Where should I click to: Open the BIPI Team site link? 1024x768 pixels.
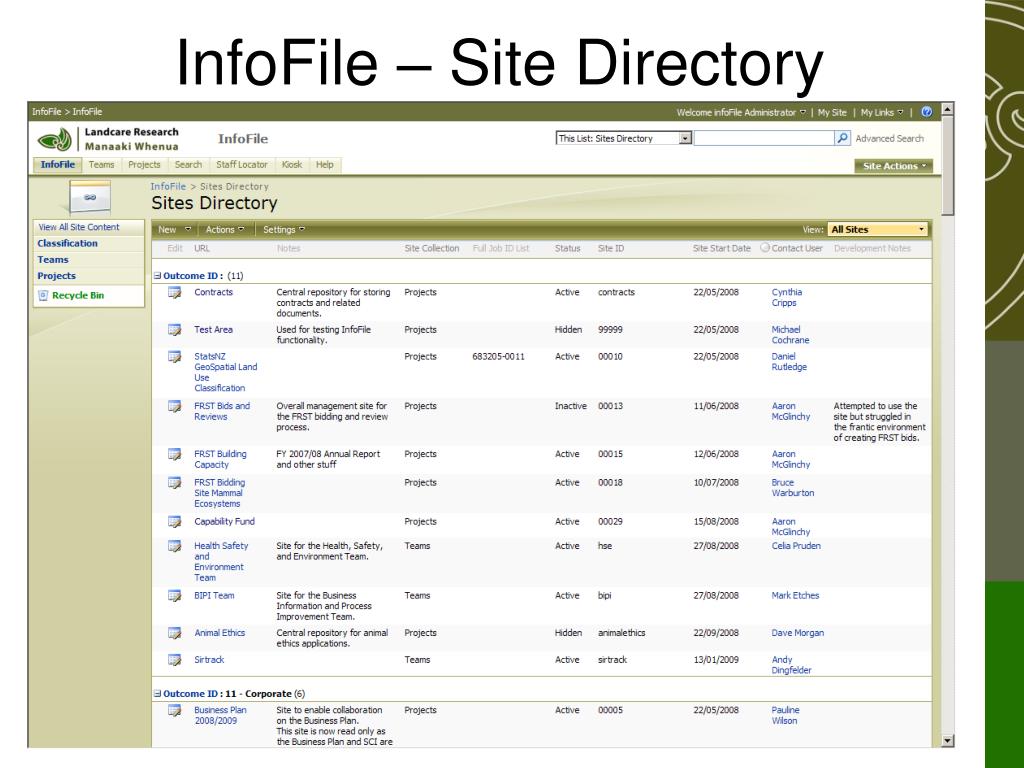[x=214, y=596]
